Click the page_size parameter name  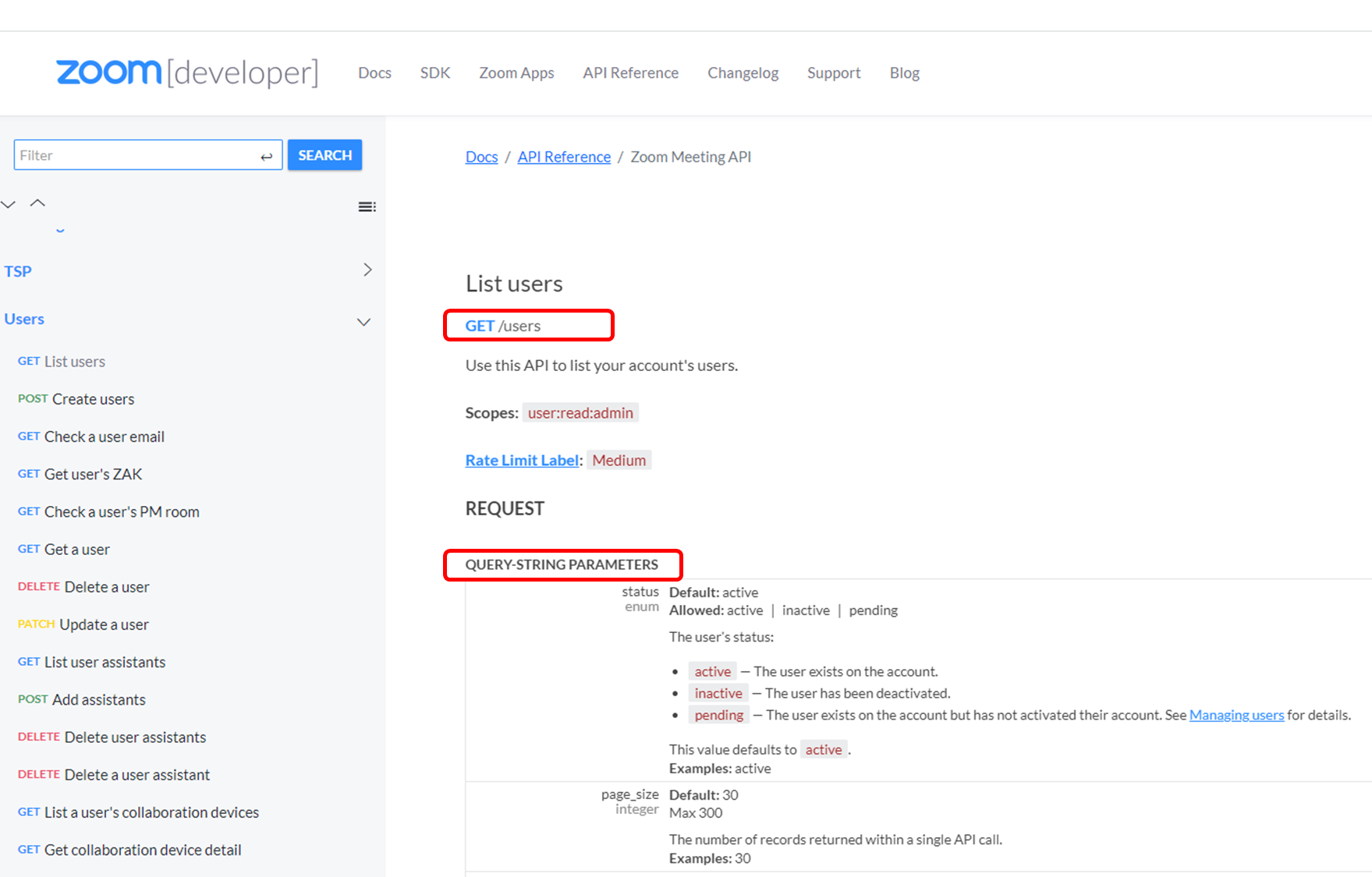point(630,794)
